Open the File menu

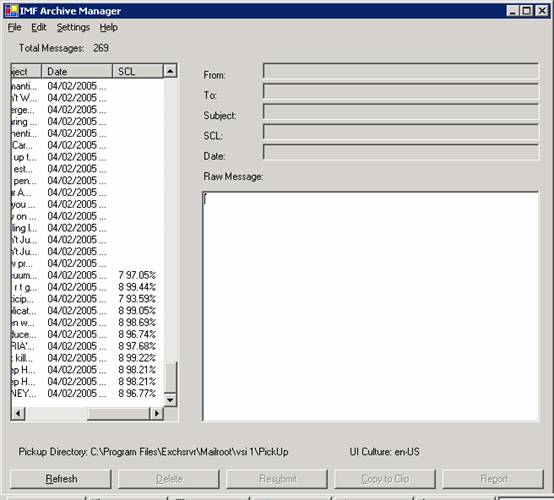pos(14,27)
